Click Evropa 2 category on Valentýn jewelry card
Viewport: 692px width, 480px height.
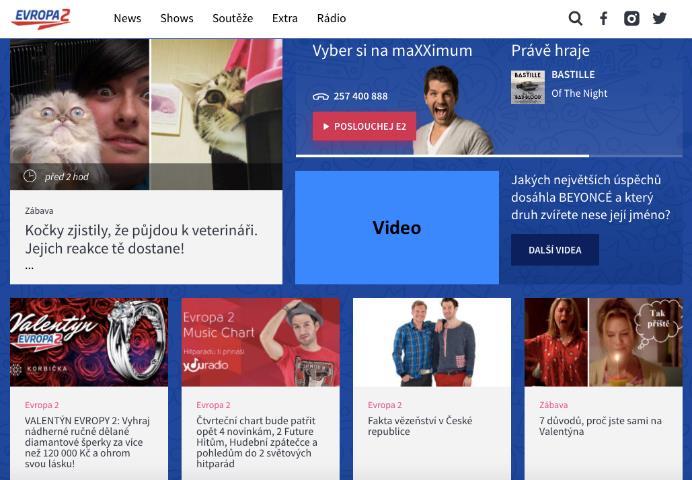(x=42, y=405)
